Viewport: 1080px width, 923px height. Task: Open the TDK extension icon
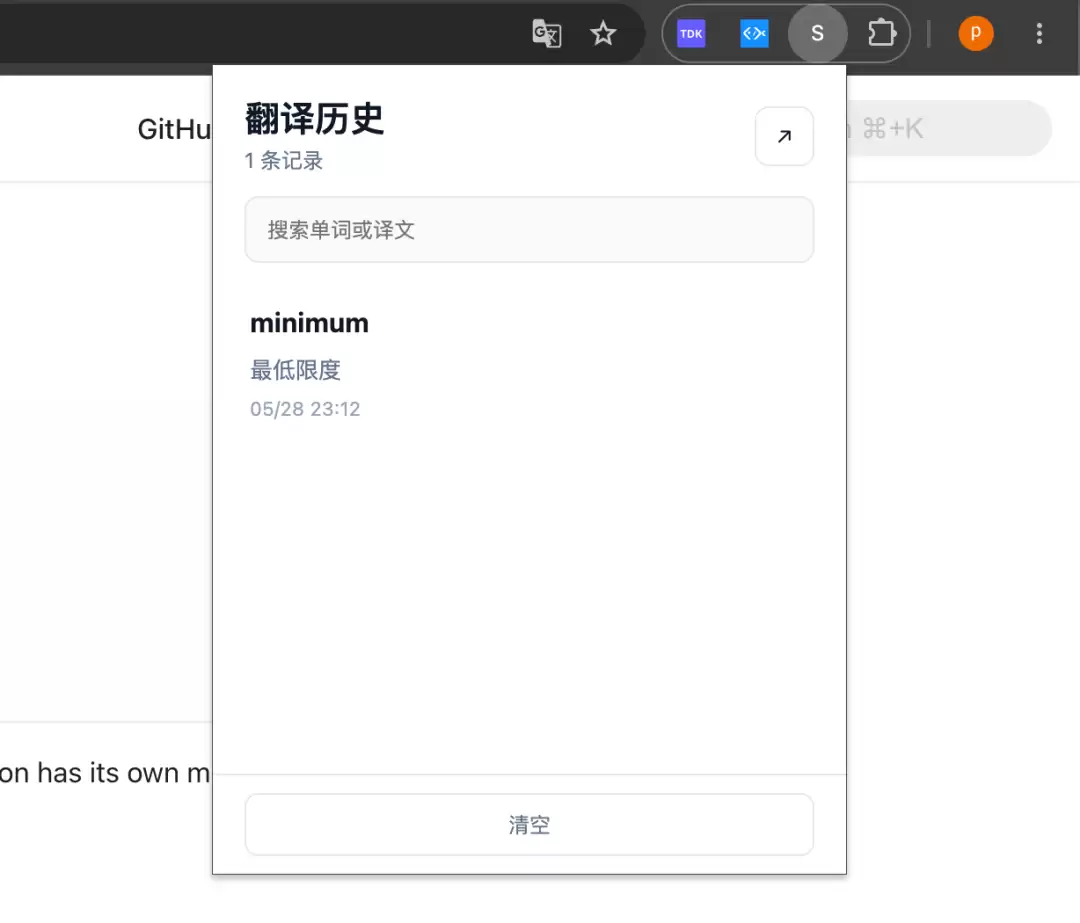pos(691,33)
